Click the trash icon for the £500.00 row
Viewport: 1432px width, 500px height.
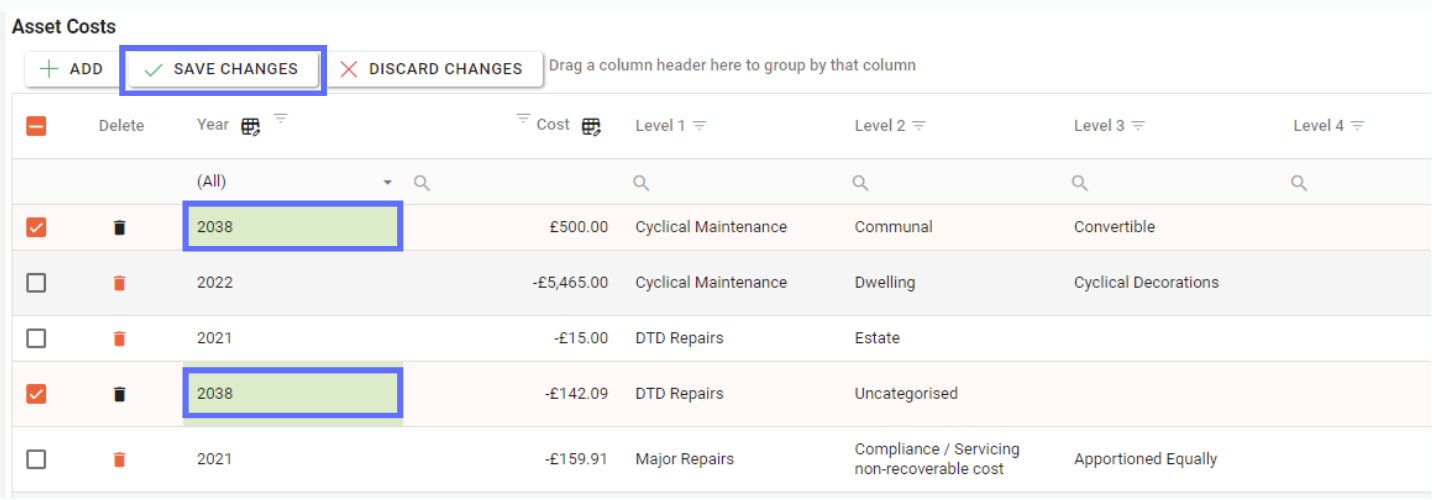click(120, 228)
